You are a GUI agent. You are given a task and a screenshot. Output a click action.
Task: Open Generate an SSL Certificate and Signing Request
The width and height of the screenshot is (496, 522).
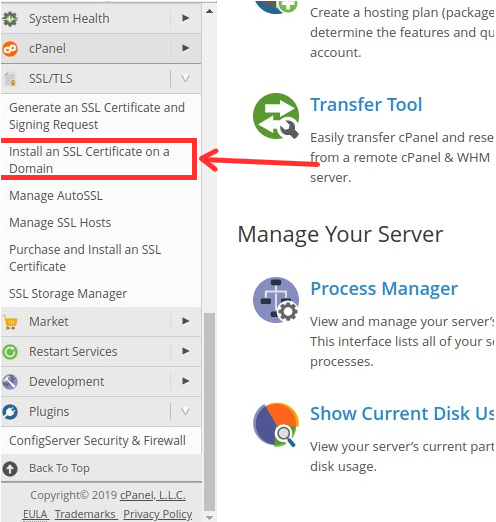[x=97, y=116]
